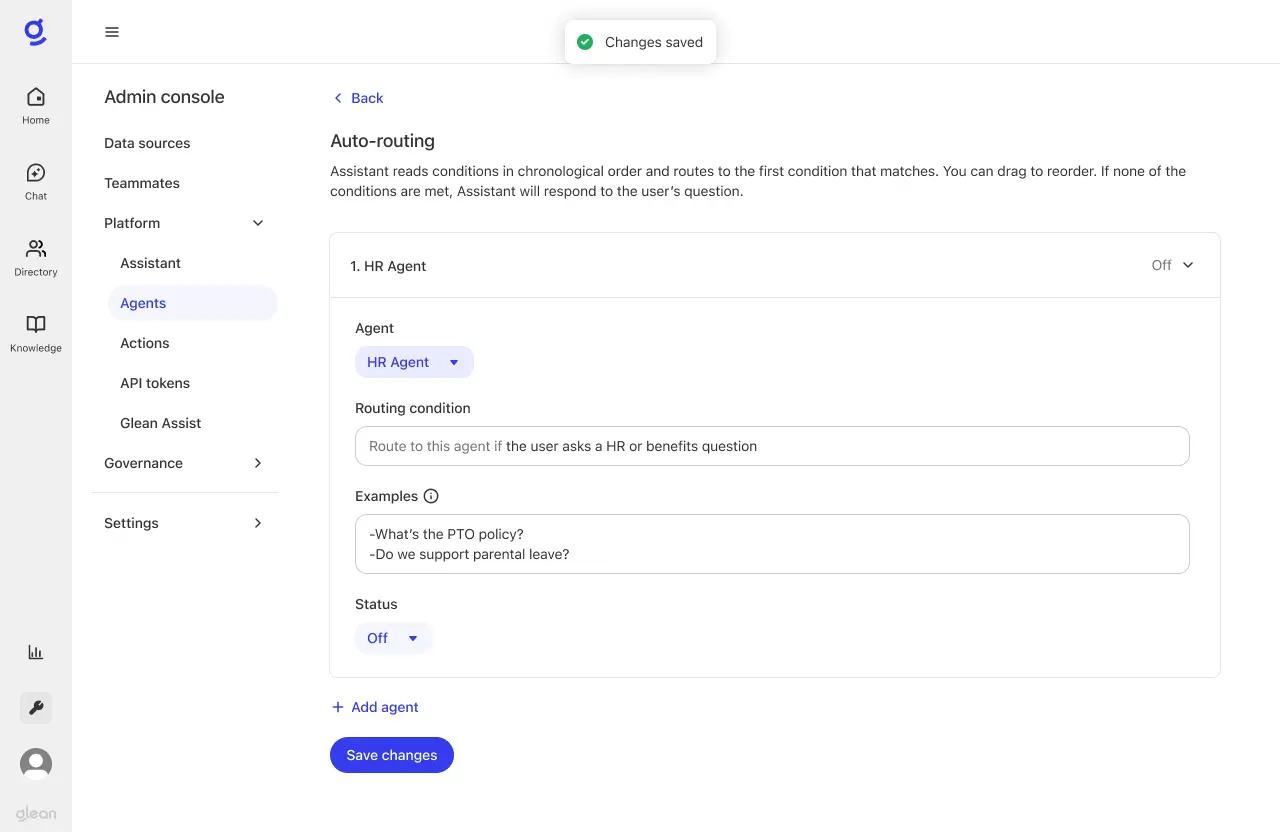
Task: Open the HR Agent agent dropdown
Action: [x=414, y=362]
